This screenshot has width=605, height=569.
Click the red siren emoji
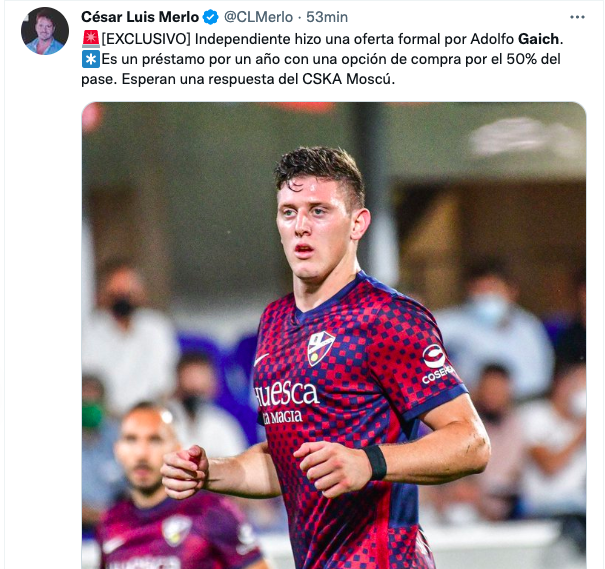91,39
